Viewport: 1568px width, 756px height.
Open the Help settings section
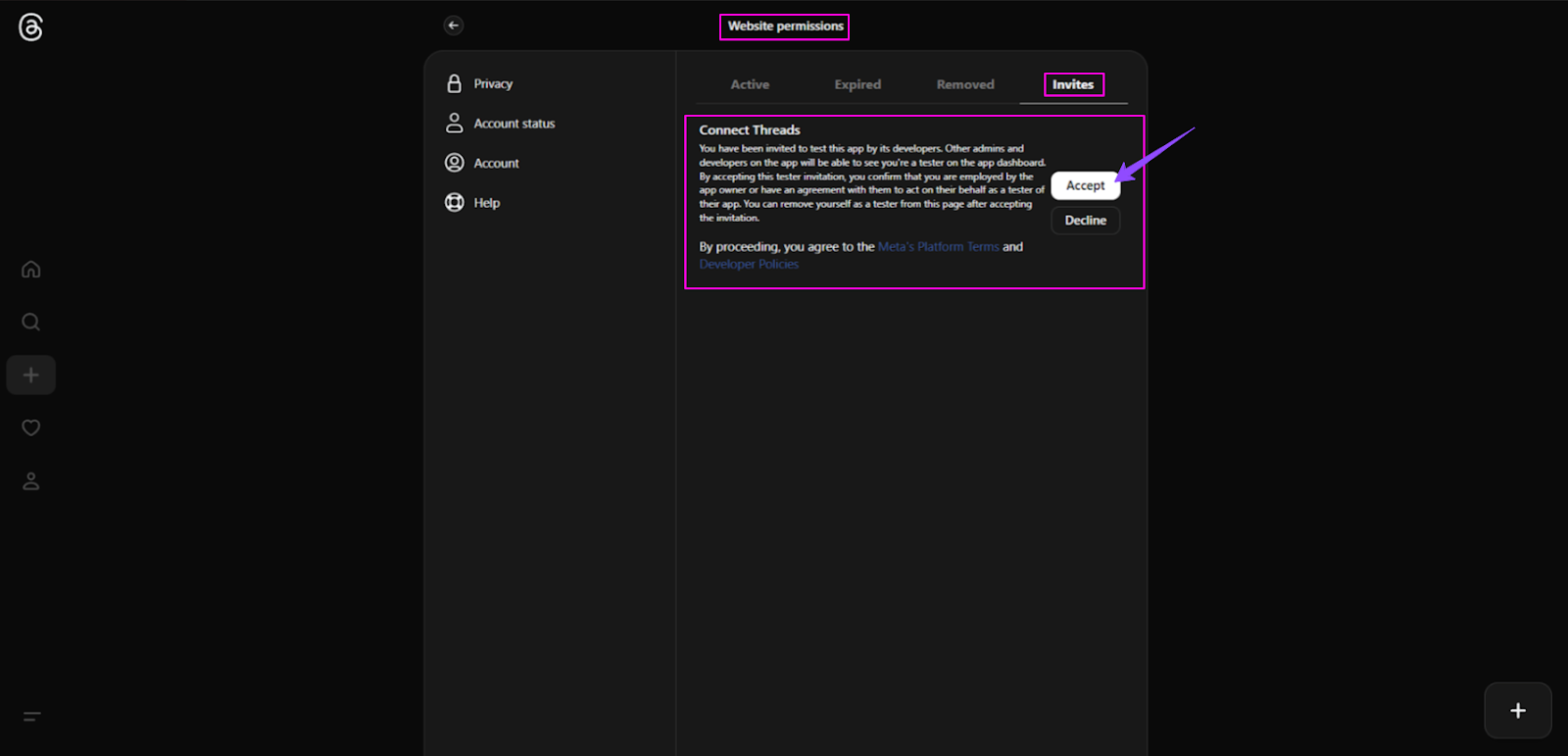[x=486, y=203]
